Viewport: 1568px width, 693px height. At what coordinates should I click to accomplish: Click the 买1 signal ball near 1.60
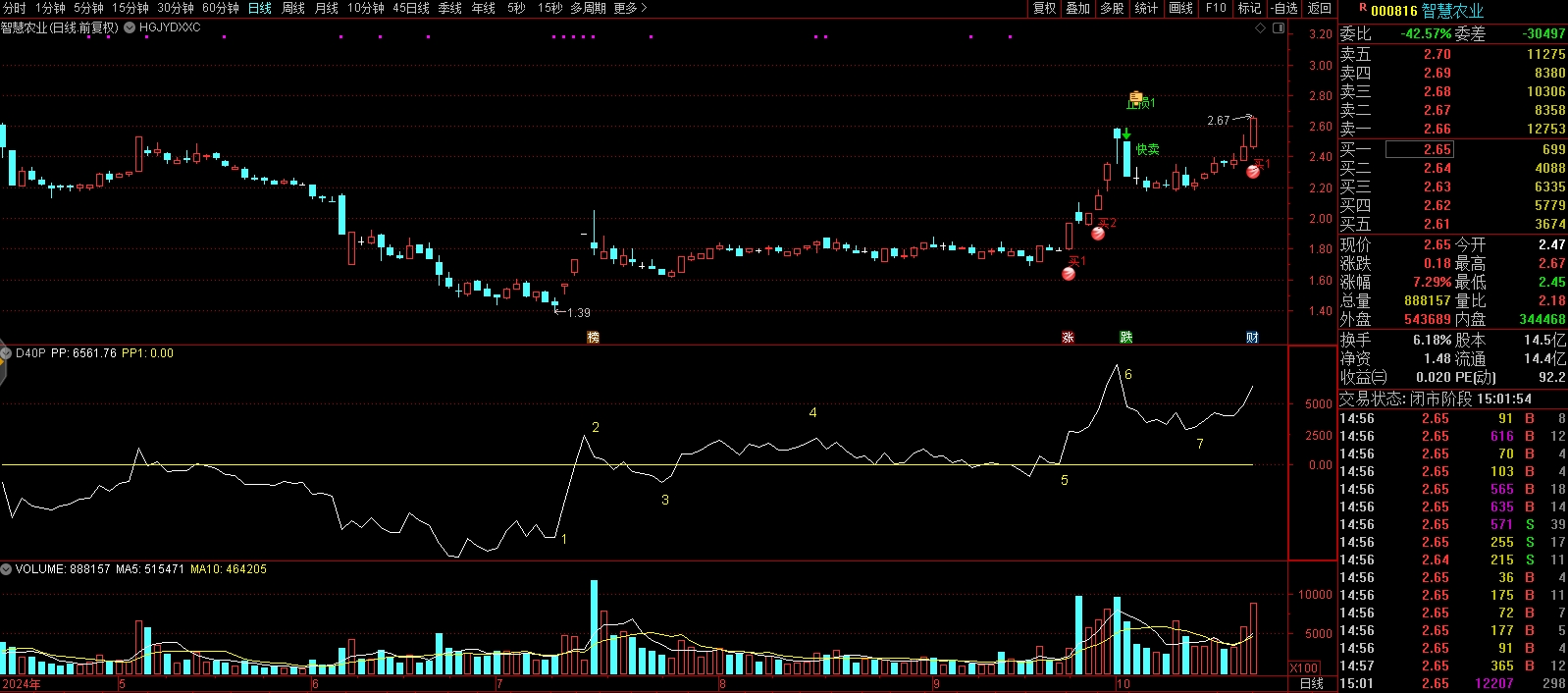(1069, 274)
